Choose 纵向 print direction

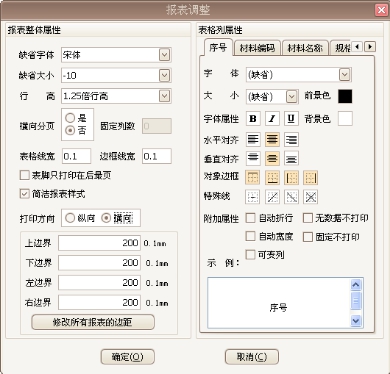pos(70,218)
